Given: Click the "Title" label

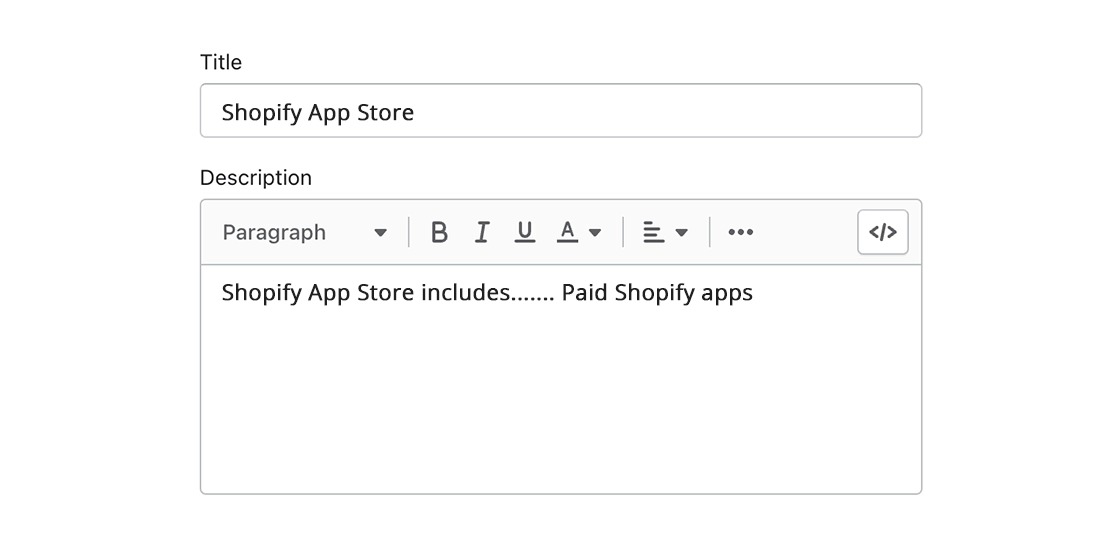Looking at the screenshot, I should click(x=221, y=62).
